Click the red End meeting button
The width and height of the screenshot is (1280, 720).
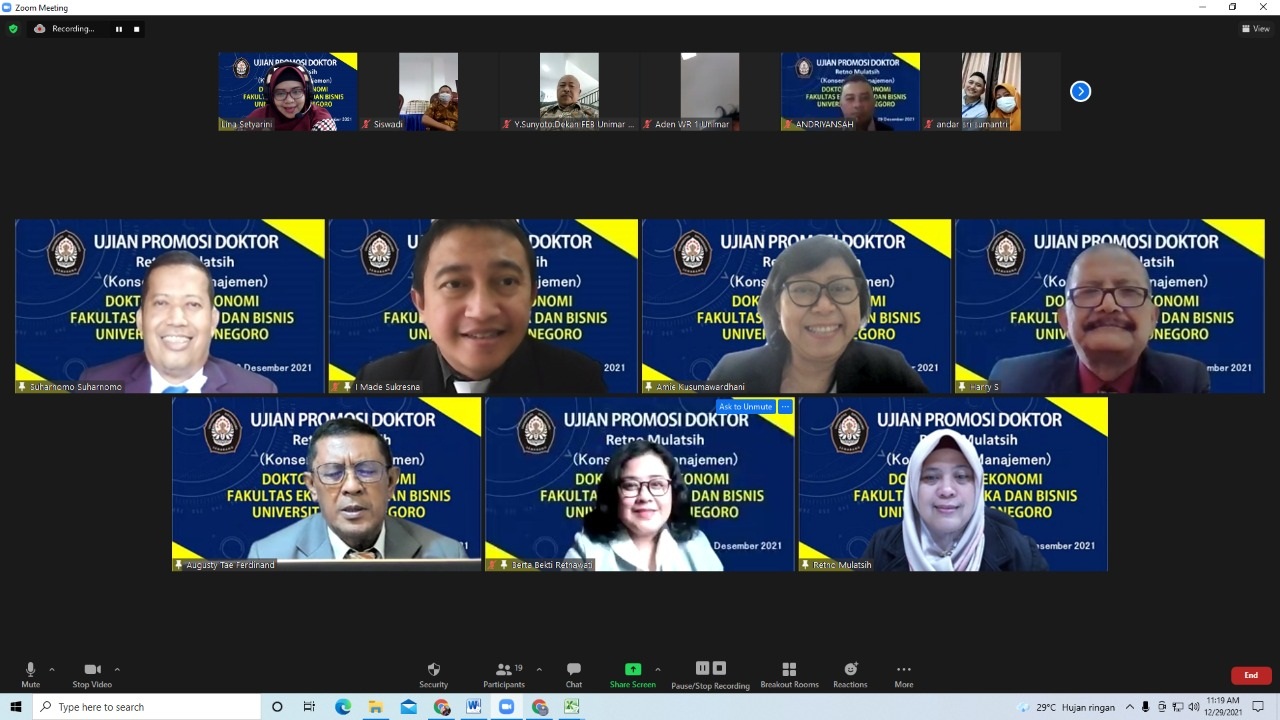1250,675
